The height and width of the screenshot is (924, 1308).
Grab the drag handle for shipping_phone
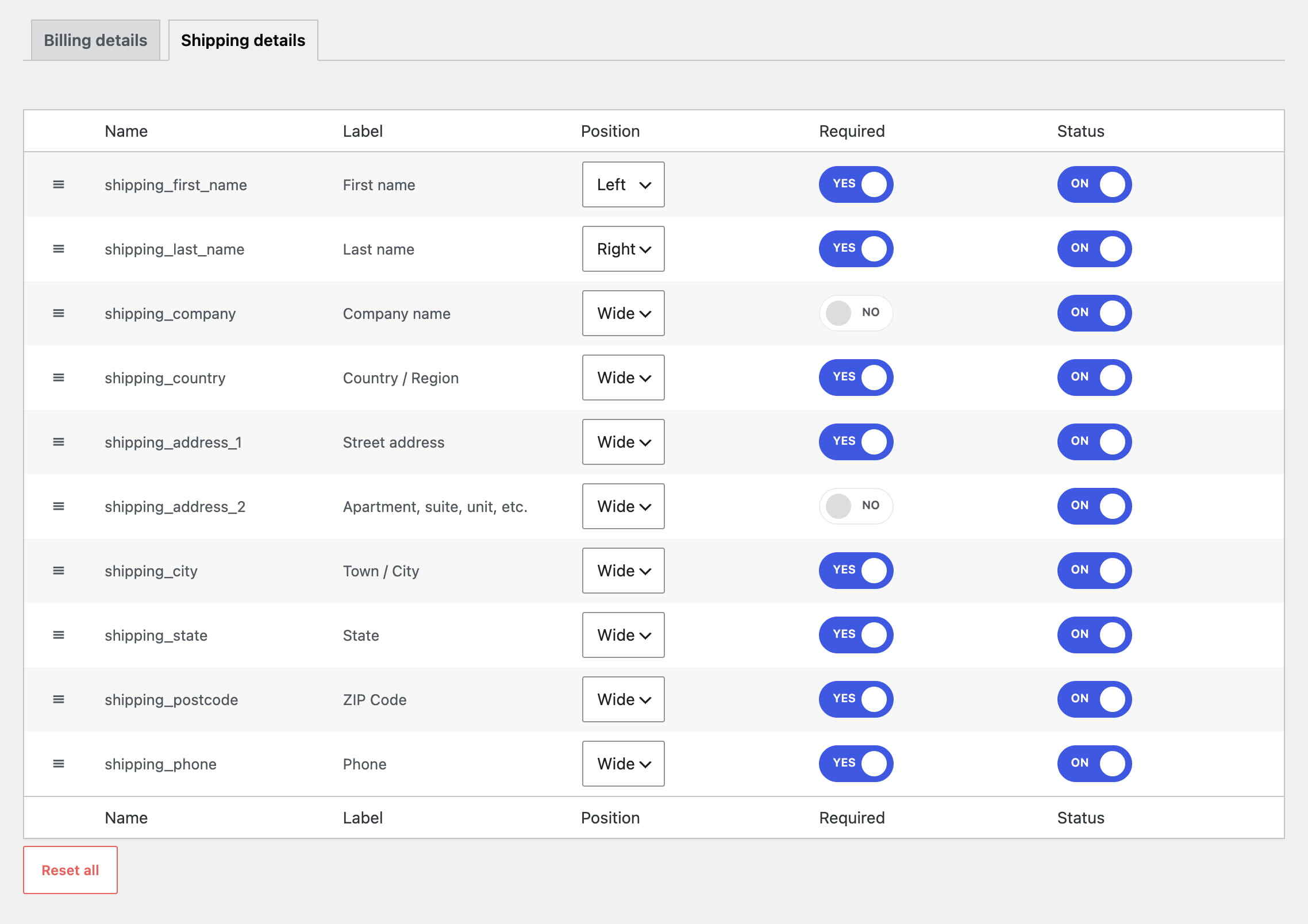click(59, 764)
